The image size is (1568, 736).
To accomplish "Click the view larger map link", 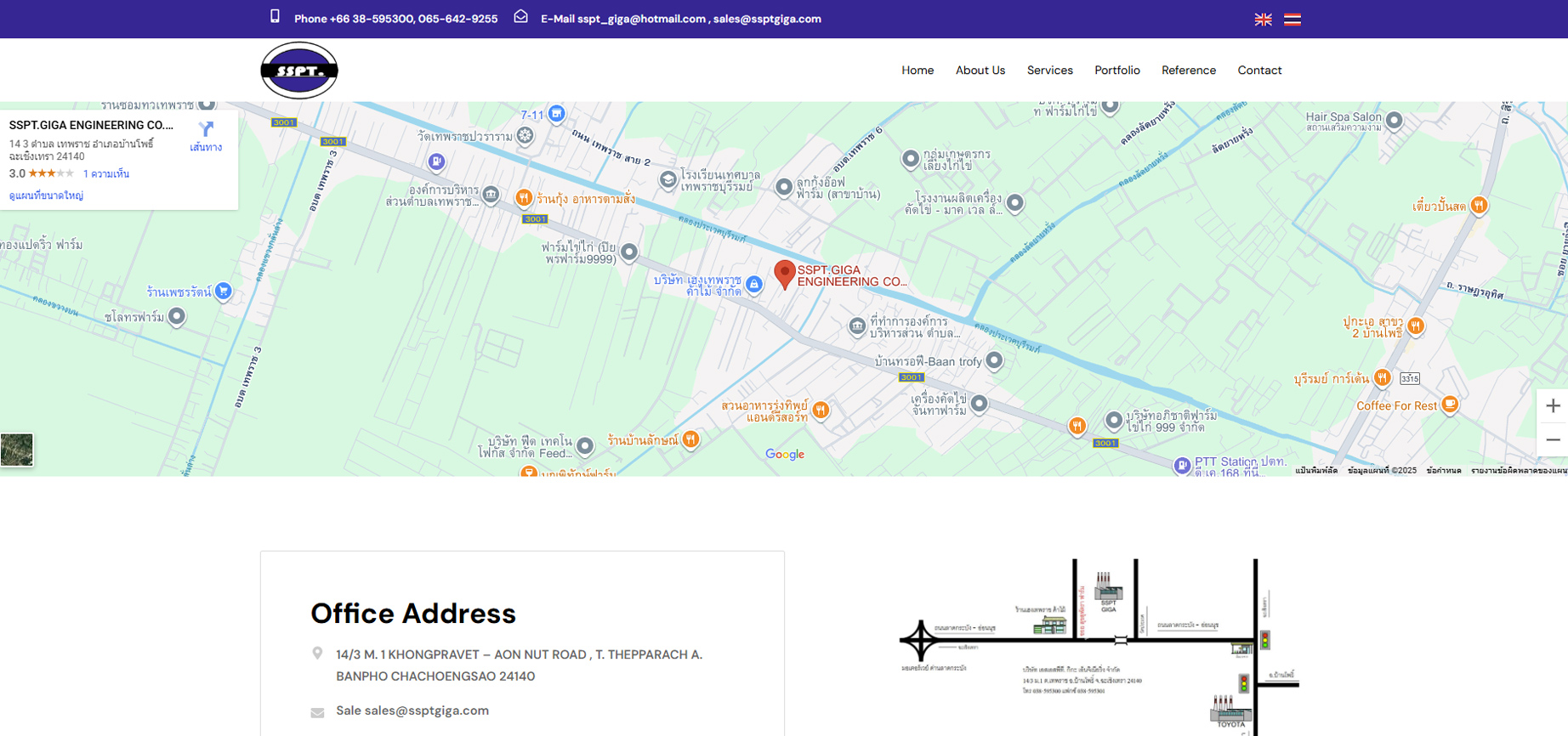I will pos(46,195).
